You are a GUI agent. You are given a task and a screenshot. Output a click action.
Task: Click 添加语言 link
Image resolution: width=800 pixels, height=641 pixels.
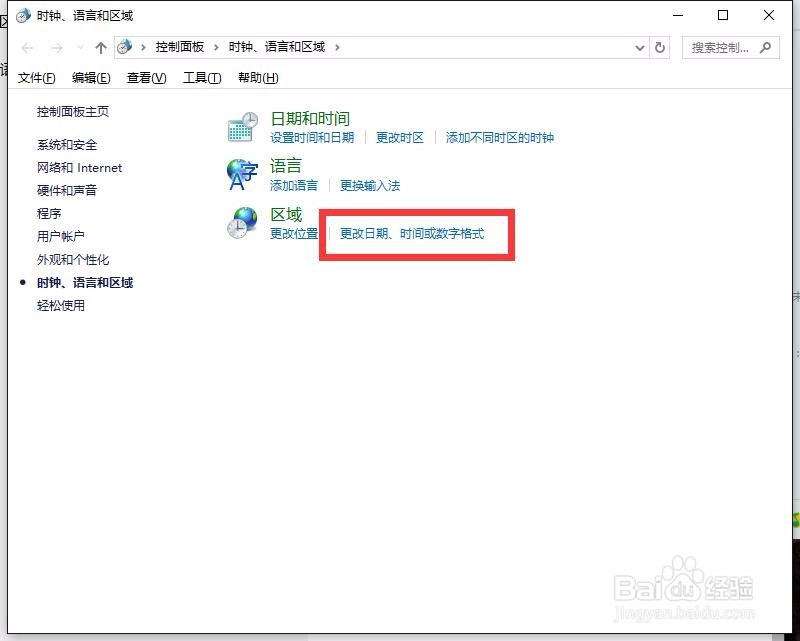coord(294,185)
